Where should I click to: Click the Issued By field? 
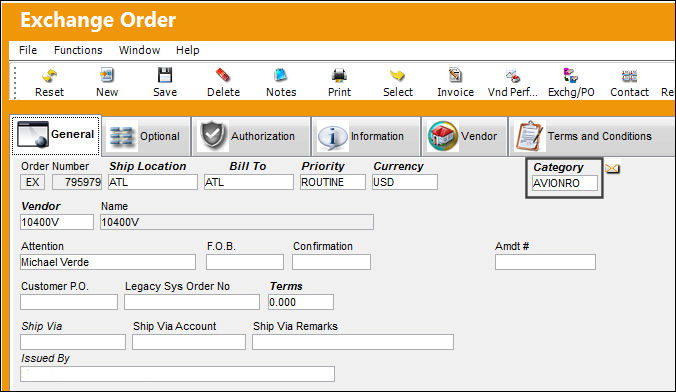tap(177, 374)
